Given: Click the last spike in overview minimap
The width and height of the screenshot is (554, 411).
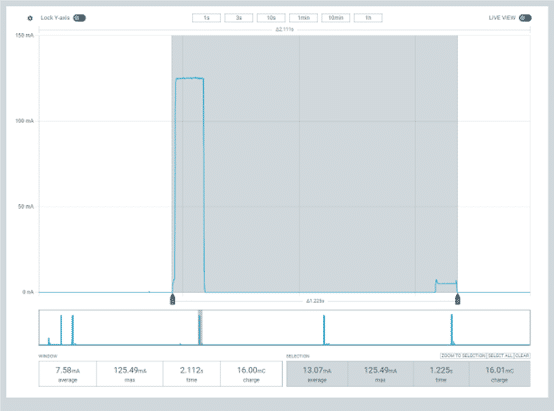Looking at the screenshot, I should 452,329.
